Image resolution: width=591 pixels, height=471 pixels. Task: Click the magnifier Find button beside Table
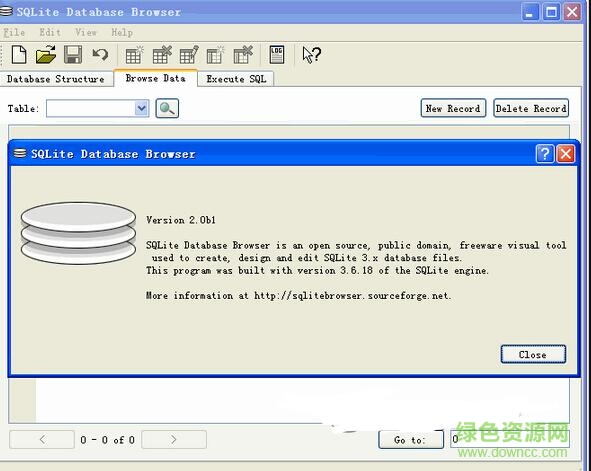167,109
